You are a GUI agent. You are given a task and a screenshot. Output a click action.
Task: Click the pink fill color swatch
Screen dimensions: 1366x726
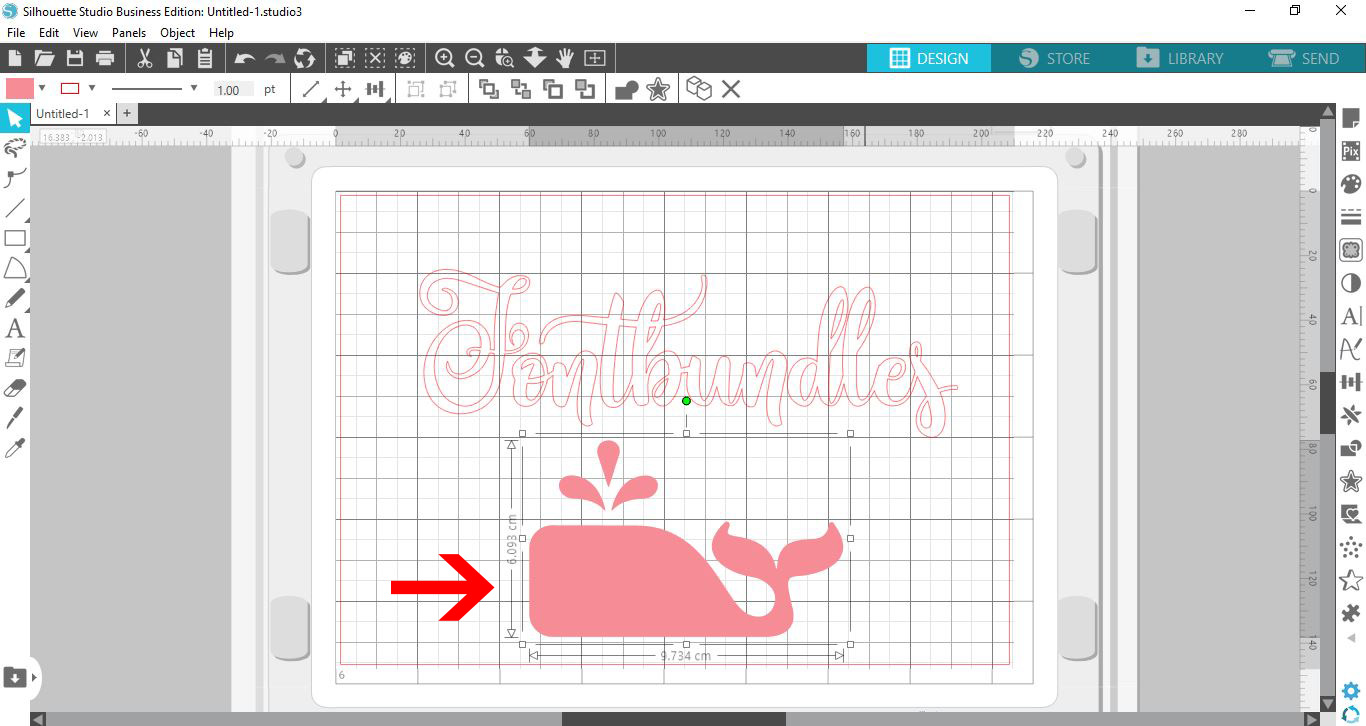pyautogui.click(x=20, y=88)
